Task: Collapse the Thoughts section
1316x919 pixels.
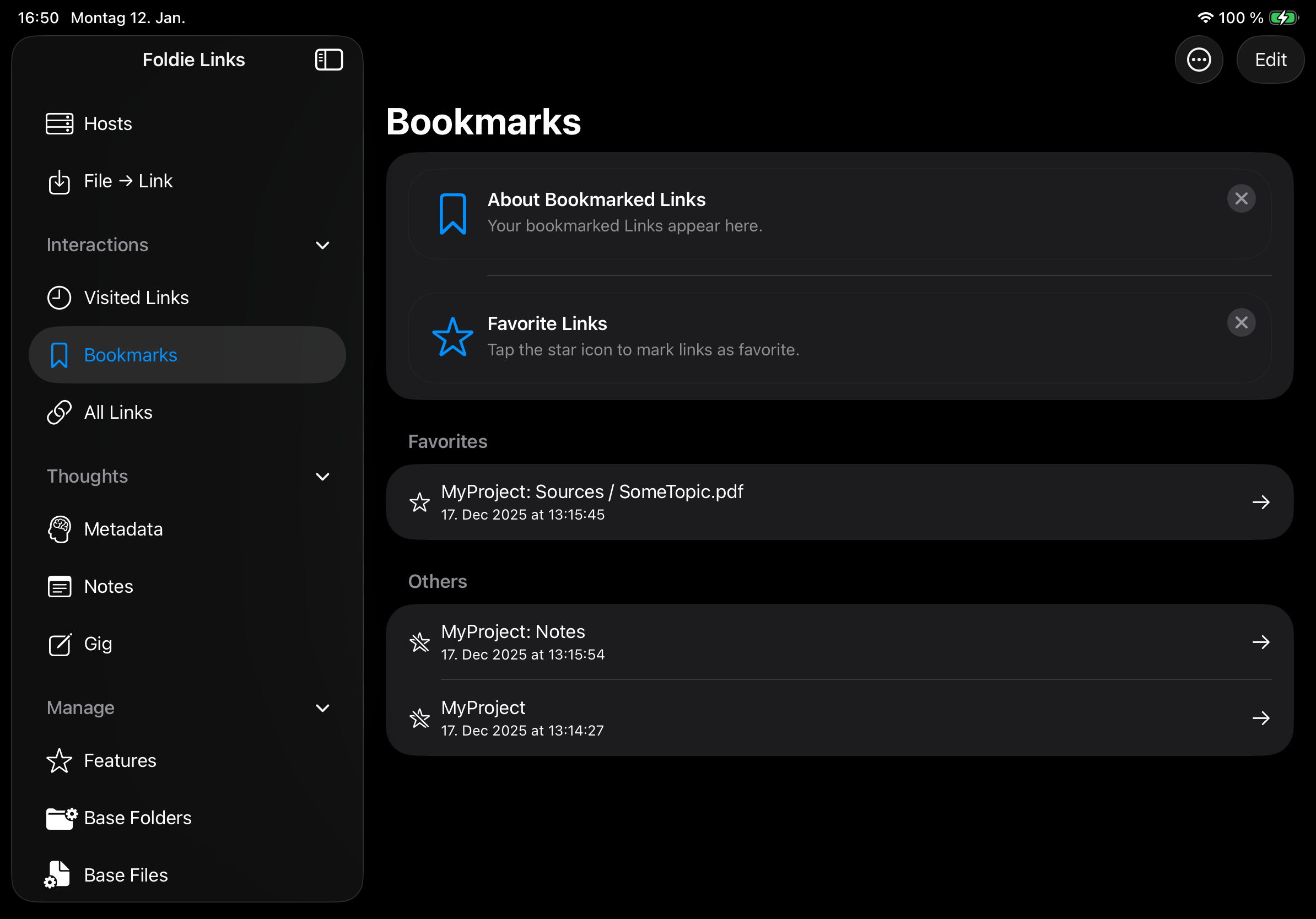Action: [x=323, y=476]
